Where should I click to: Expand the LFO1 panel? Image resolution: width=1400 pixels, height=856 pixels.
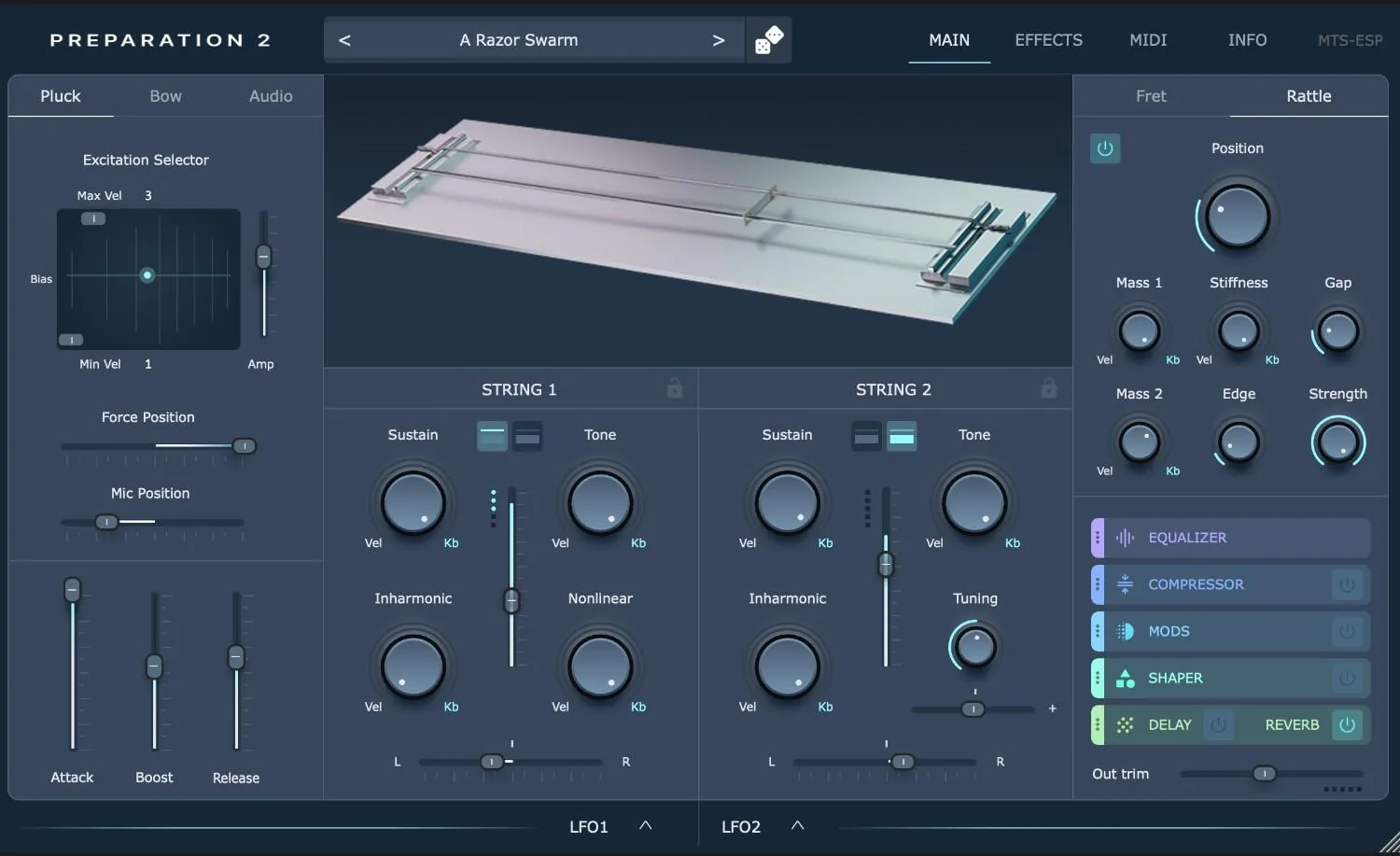tap(645, 826)
